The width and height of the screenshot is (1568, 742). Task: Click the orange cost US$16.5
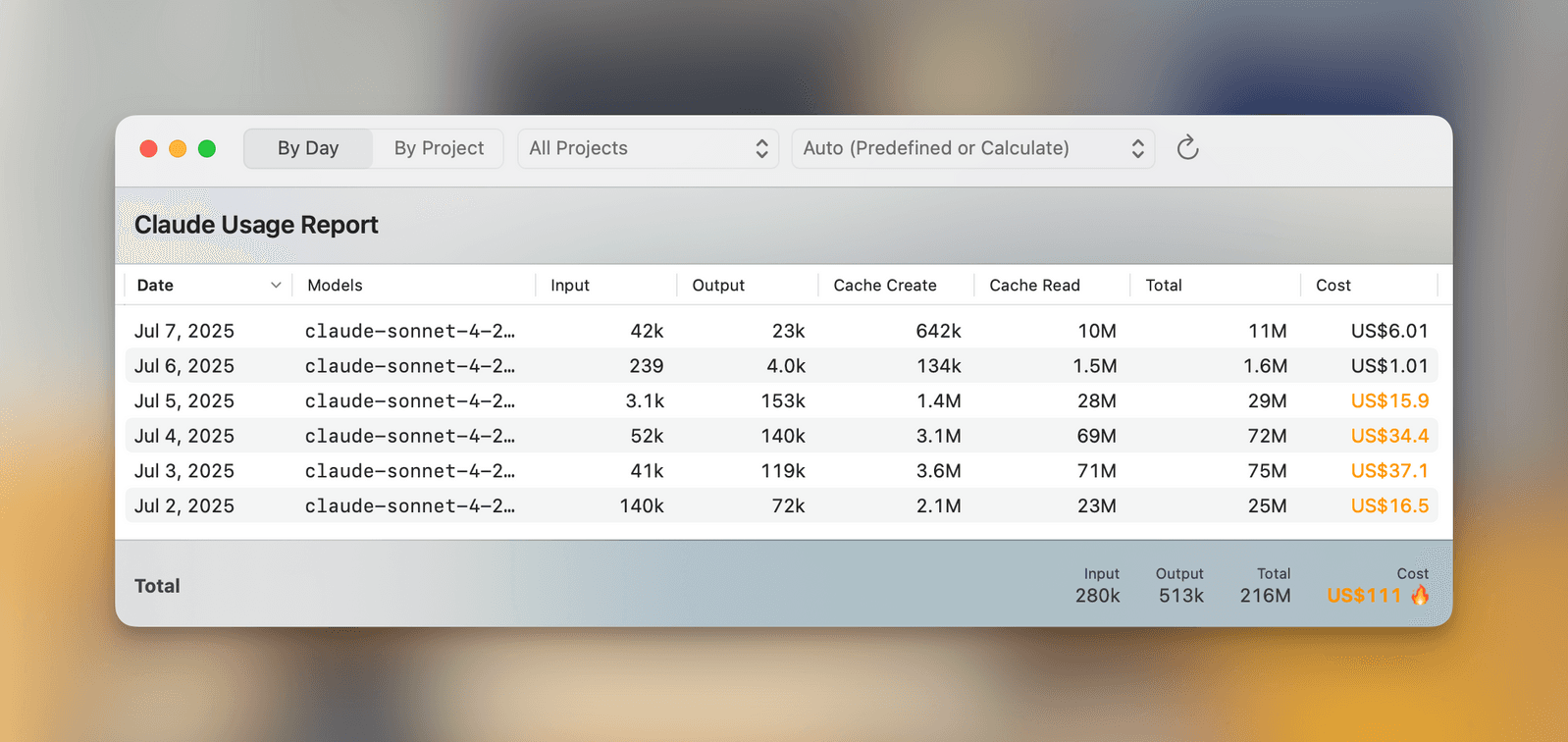tap(1389, 506)
